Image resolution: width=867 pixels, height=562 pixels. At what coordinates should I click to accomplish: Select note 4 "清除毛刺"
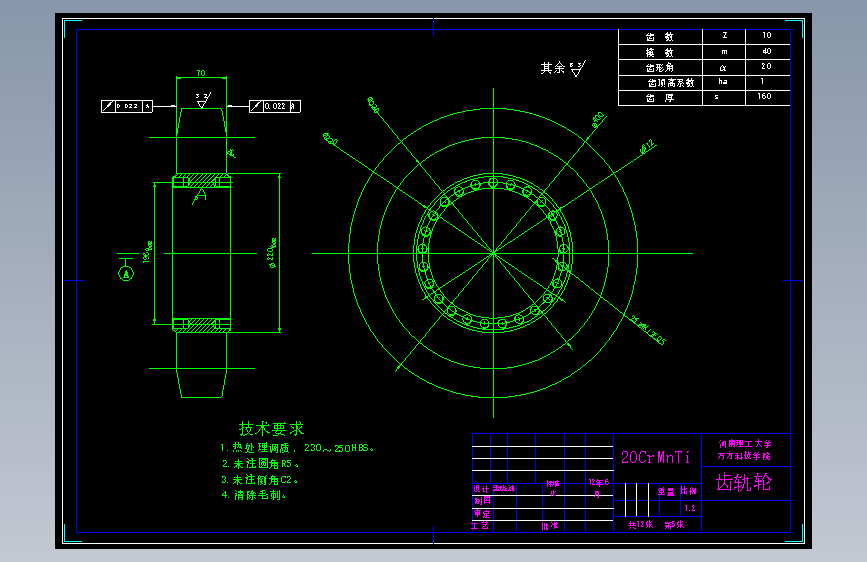point(254,495)
